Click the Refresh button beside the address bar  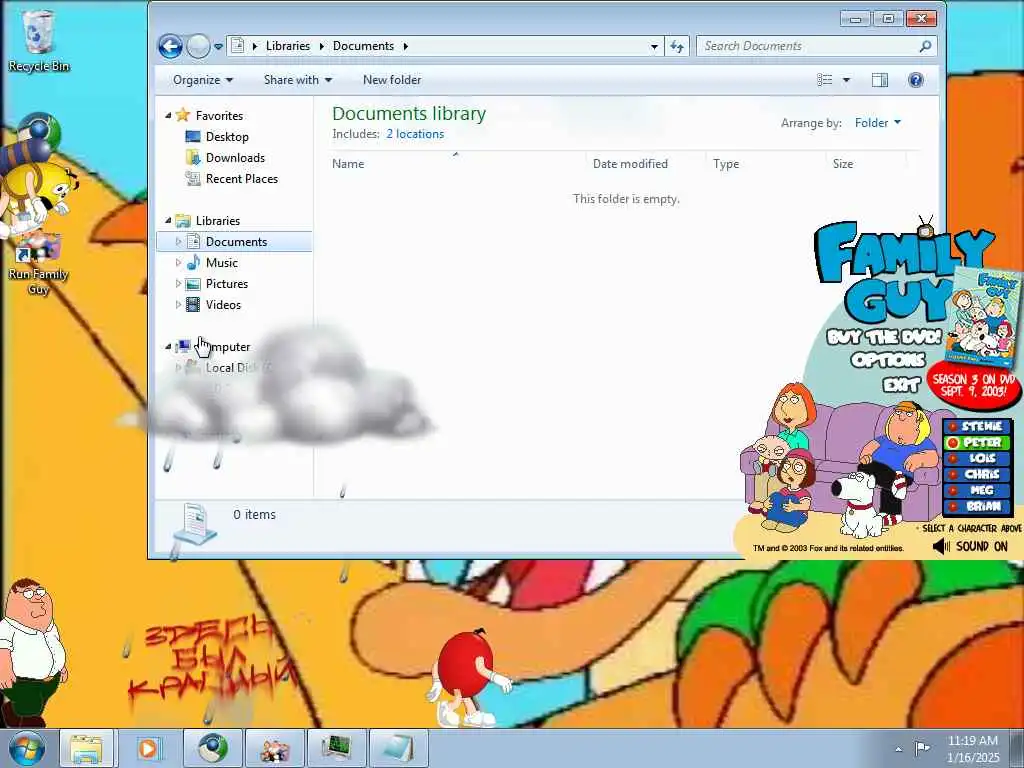(x=677, y=46)
